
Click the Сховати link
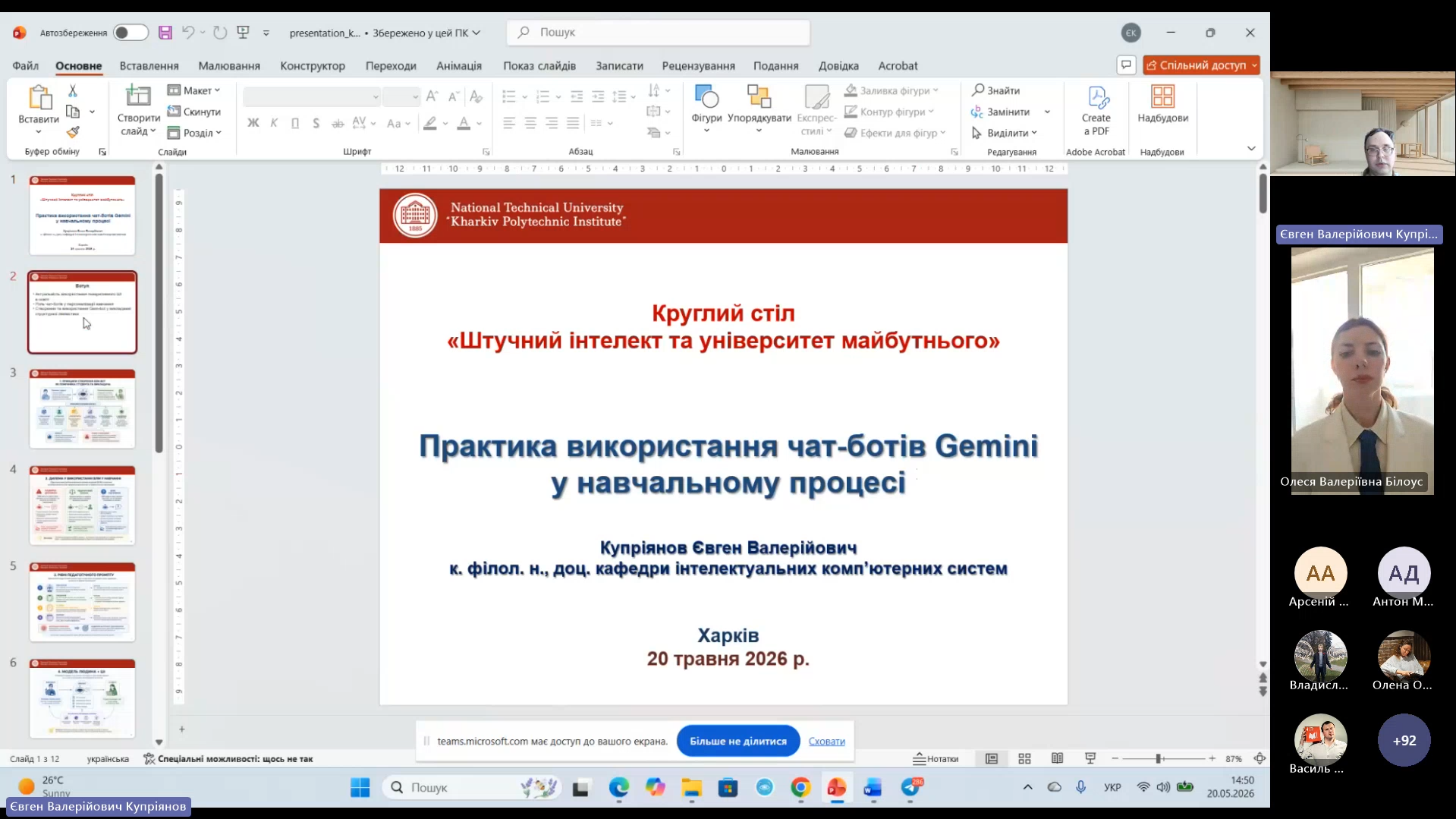coord(826,742)
